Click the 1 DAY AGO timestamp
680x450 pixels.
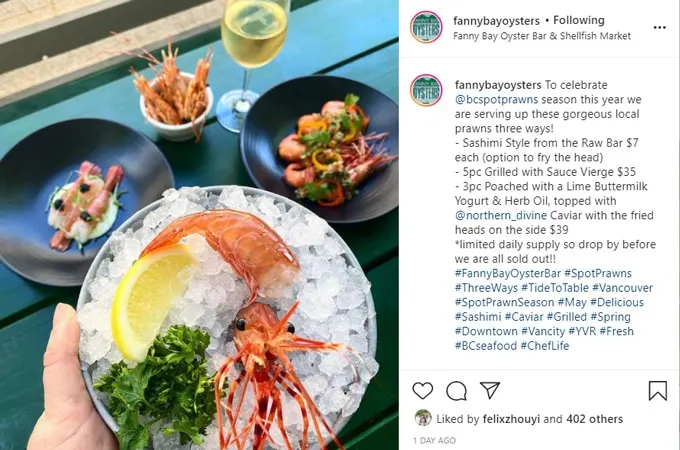pyautogui.click(x=434, y=440)
